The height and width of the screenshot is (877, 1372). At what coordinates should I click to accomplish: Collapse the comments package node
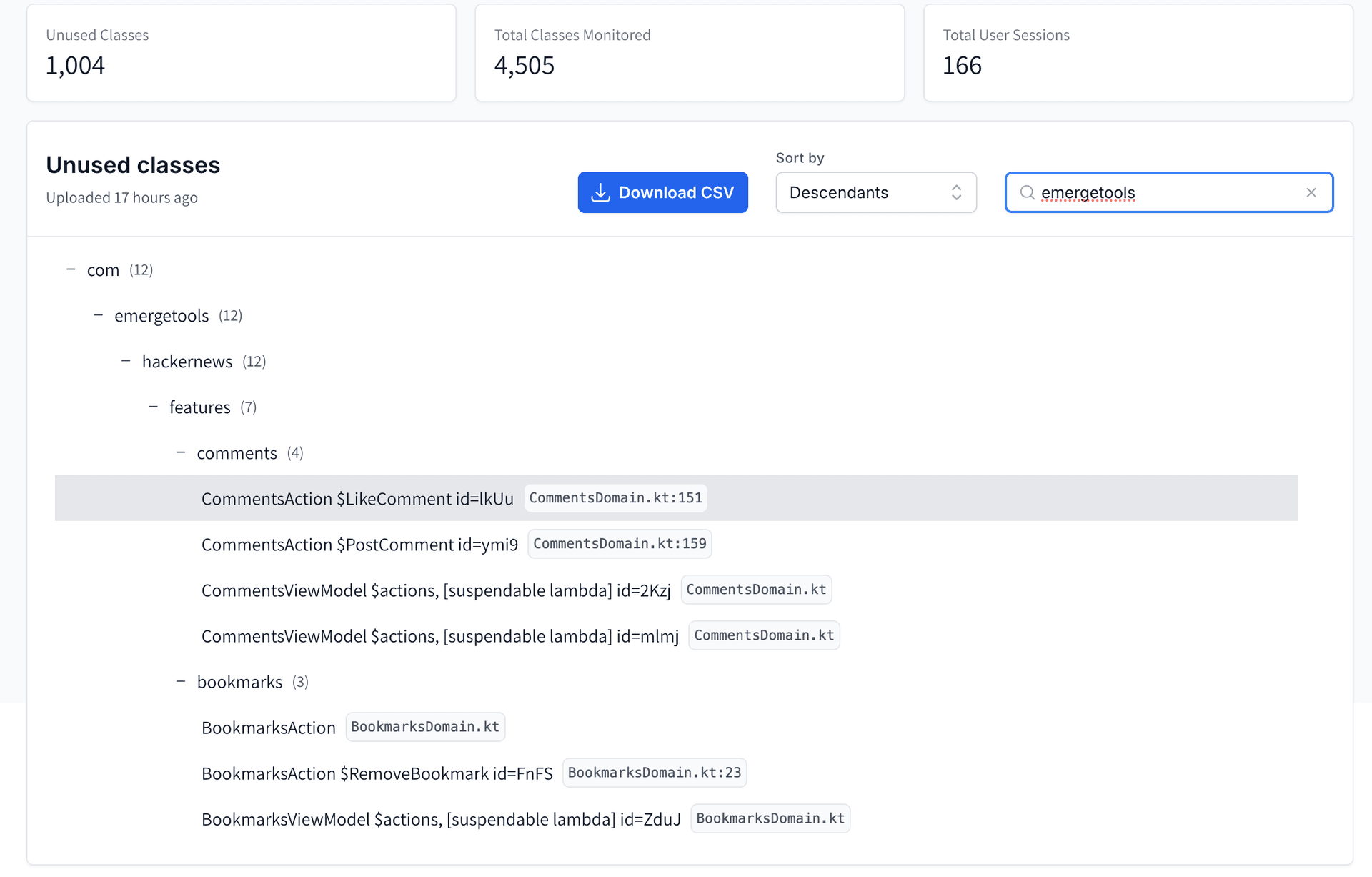(x=181, y=452)
